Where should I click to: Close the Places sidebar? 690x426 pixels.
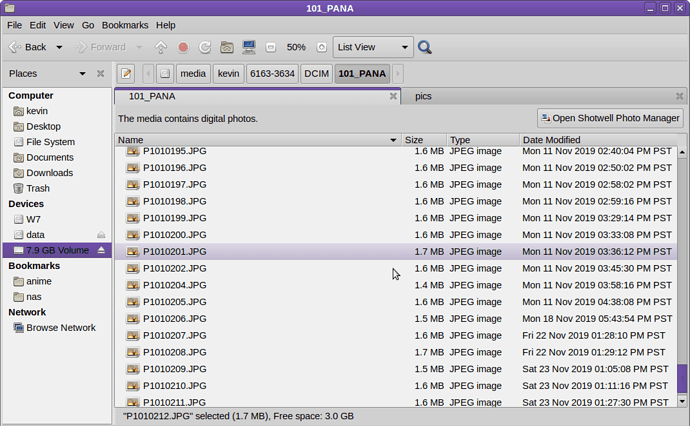[100, 73]
